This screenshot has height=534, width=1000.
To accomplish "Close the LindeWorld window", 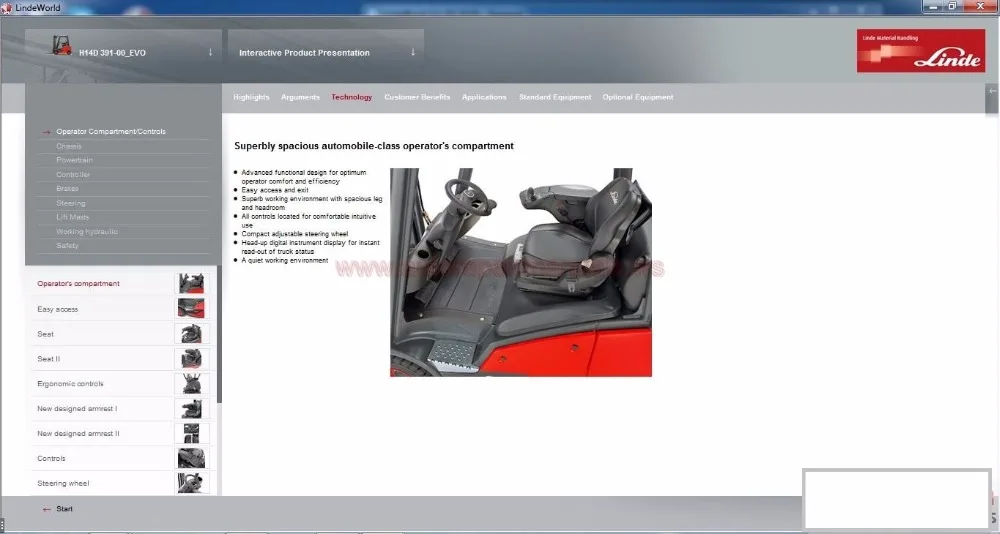I will (981, 6).
